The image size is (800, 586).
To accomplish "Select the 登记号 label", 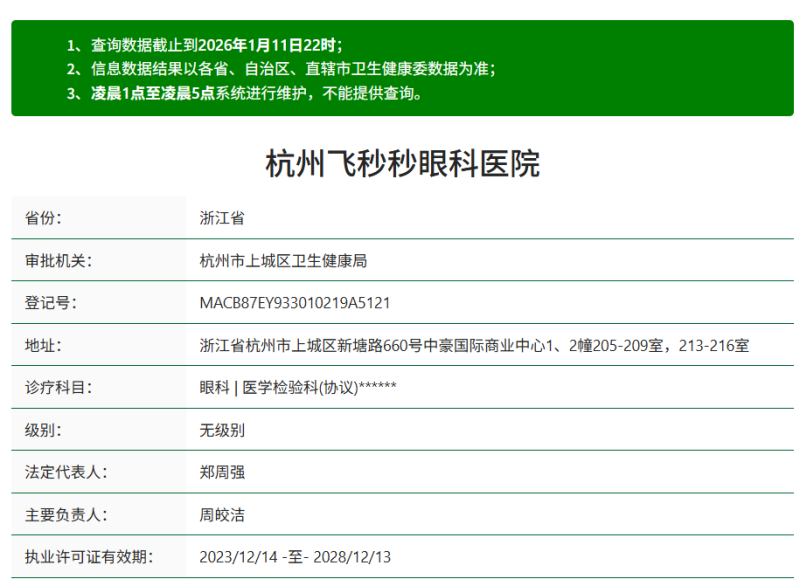I will pos(51,303).
